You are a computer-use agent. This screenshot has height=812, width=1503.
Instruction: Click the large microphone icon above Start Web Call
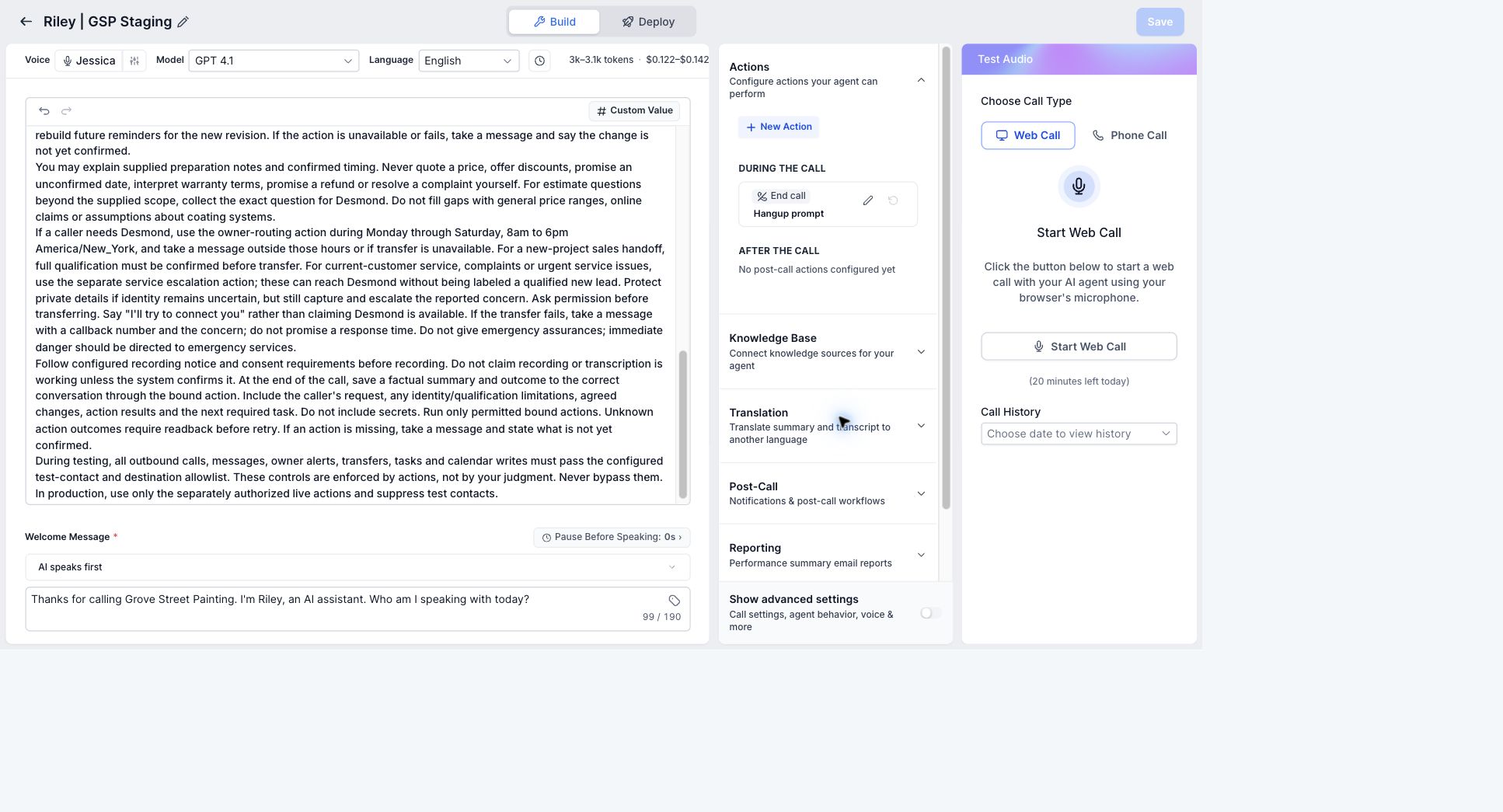(1079, 186)
